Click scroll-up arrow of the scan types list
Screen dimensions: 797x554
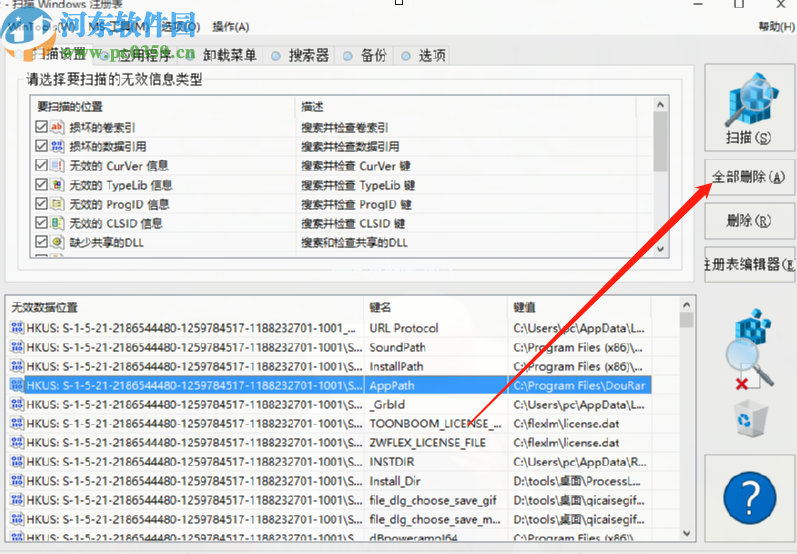point(659,105)
